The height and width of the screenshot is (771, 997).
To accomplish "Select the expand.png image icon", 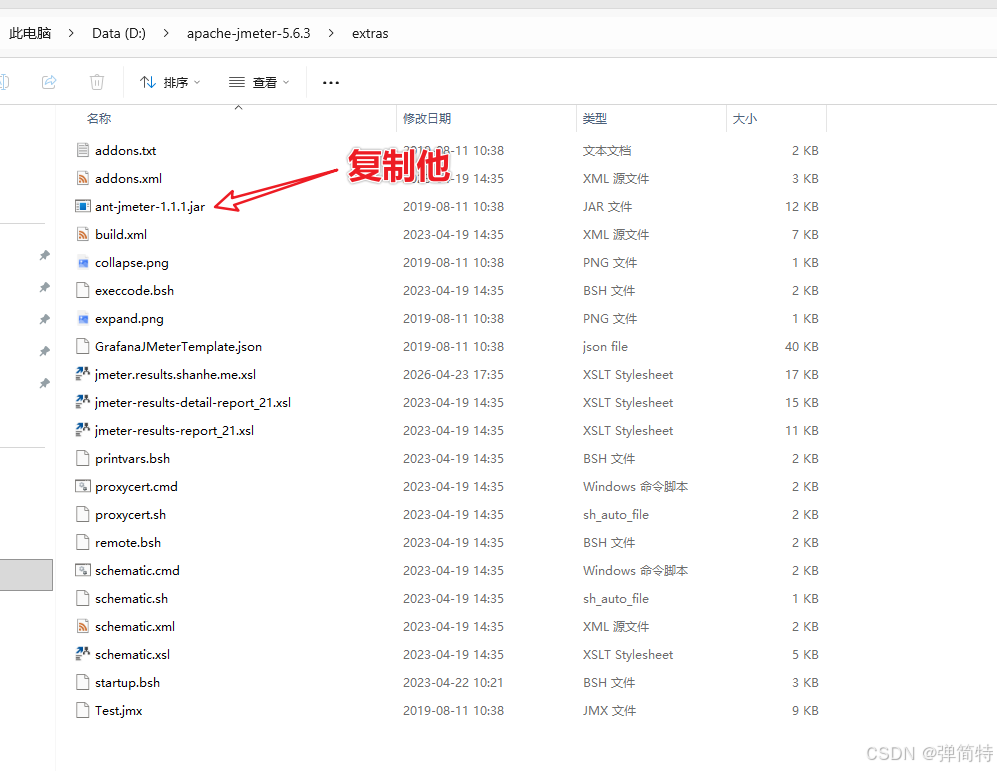I will 83,318.
